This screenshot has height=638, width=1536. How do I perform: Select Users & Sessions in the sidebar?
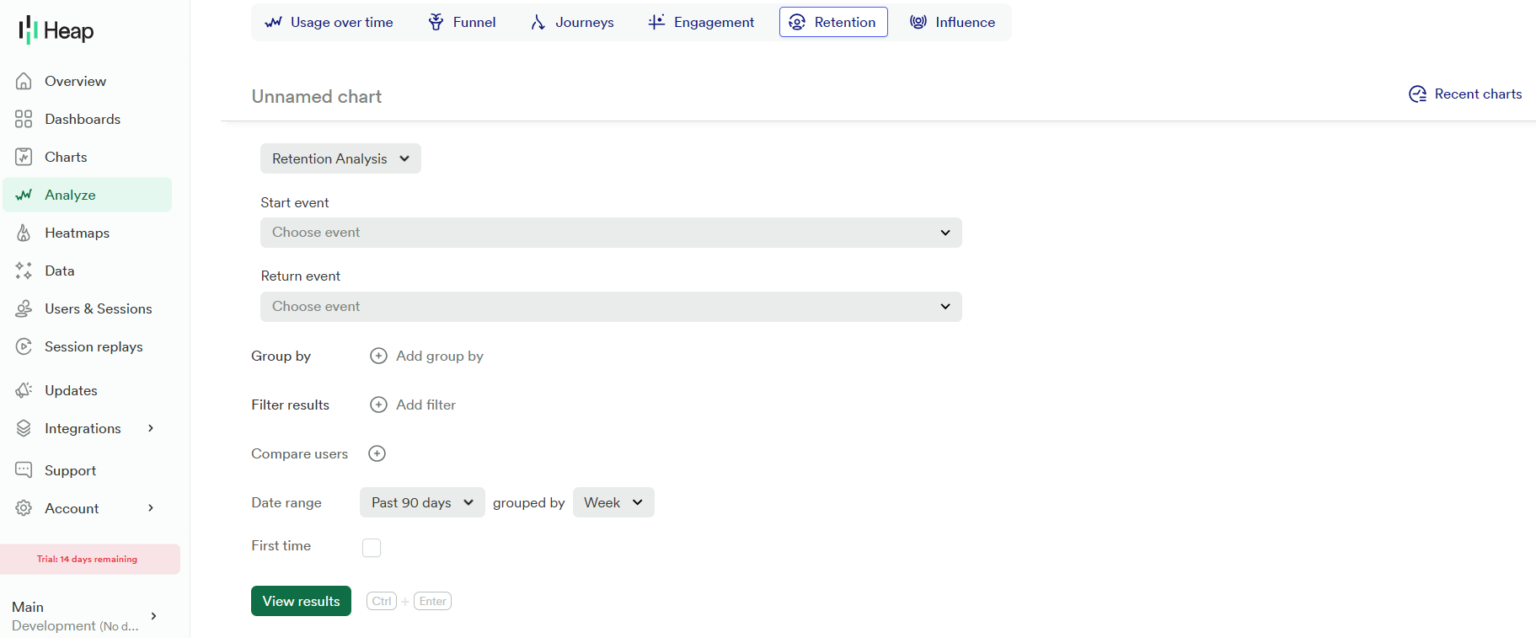pos(97,308)
